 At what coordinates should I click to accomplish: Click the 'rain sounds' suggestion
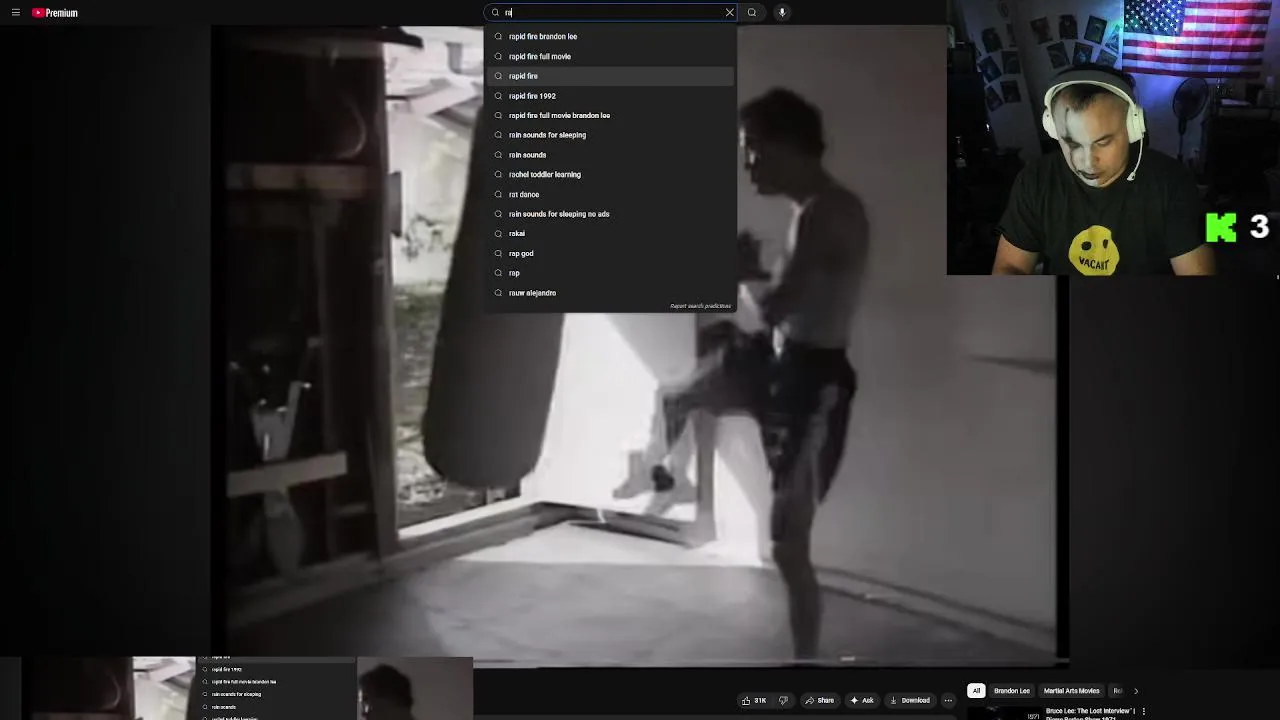pyautogui.click(x=610, y=155)
